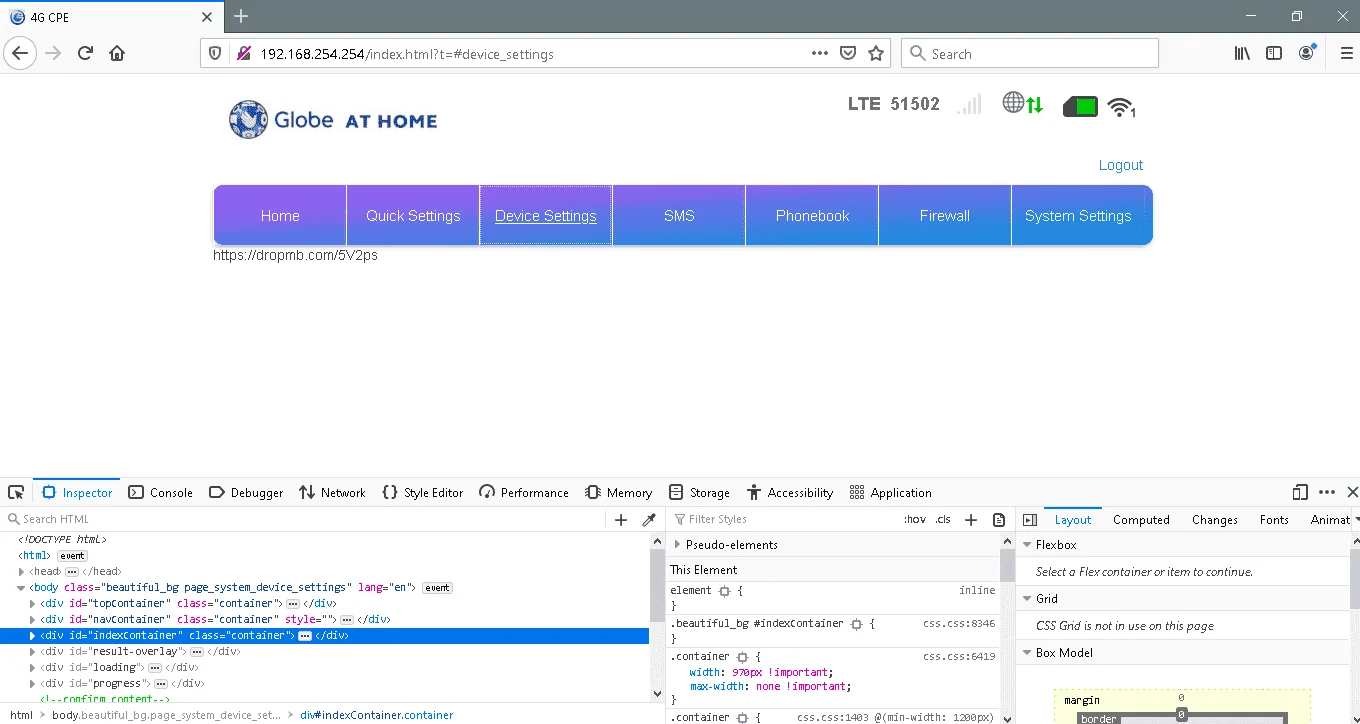Open the Library icon in Firefox toolbar
The image size is (1360, 724).
tap(1242, 54)
